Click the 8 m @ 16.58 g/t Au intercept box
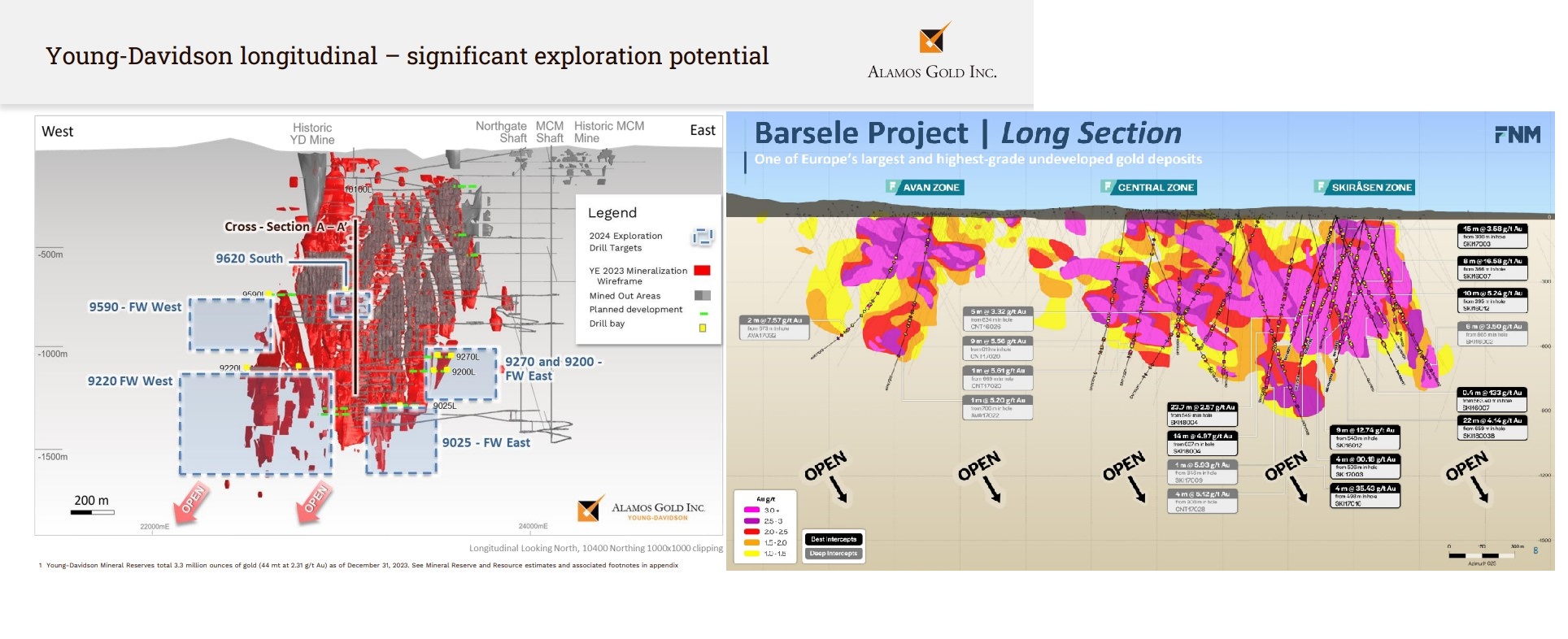This screenshot has height=639, width=1568. (1492, 268)
